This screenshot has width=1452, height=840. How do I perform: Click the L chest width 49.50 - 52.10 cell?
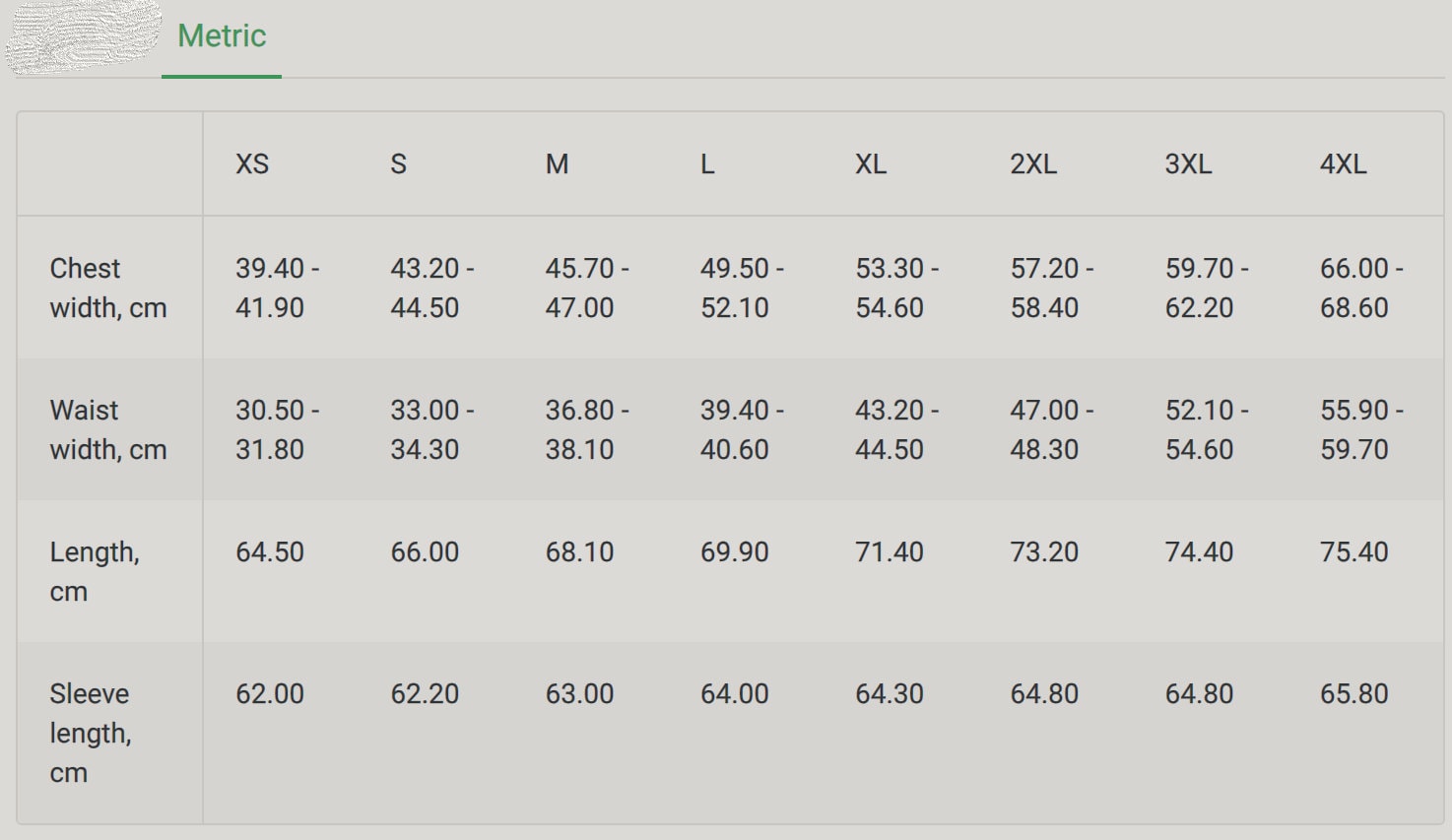[x=743, y=288]
